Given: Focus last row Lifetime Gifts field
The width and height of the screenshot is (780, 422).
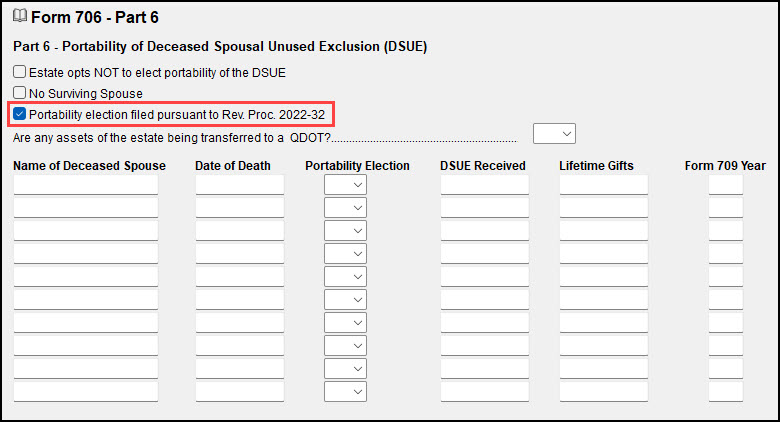Looking at the screenshot, I should [604, 392].
